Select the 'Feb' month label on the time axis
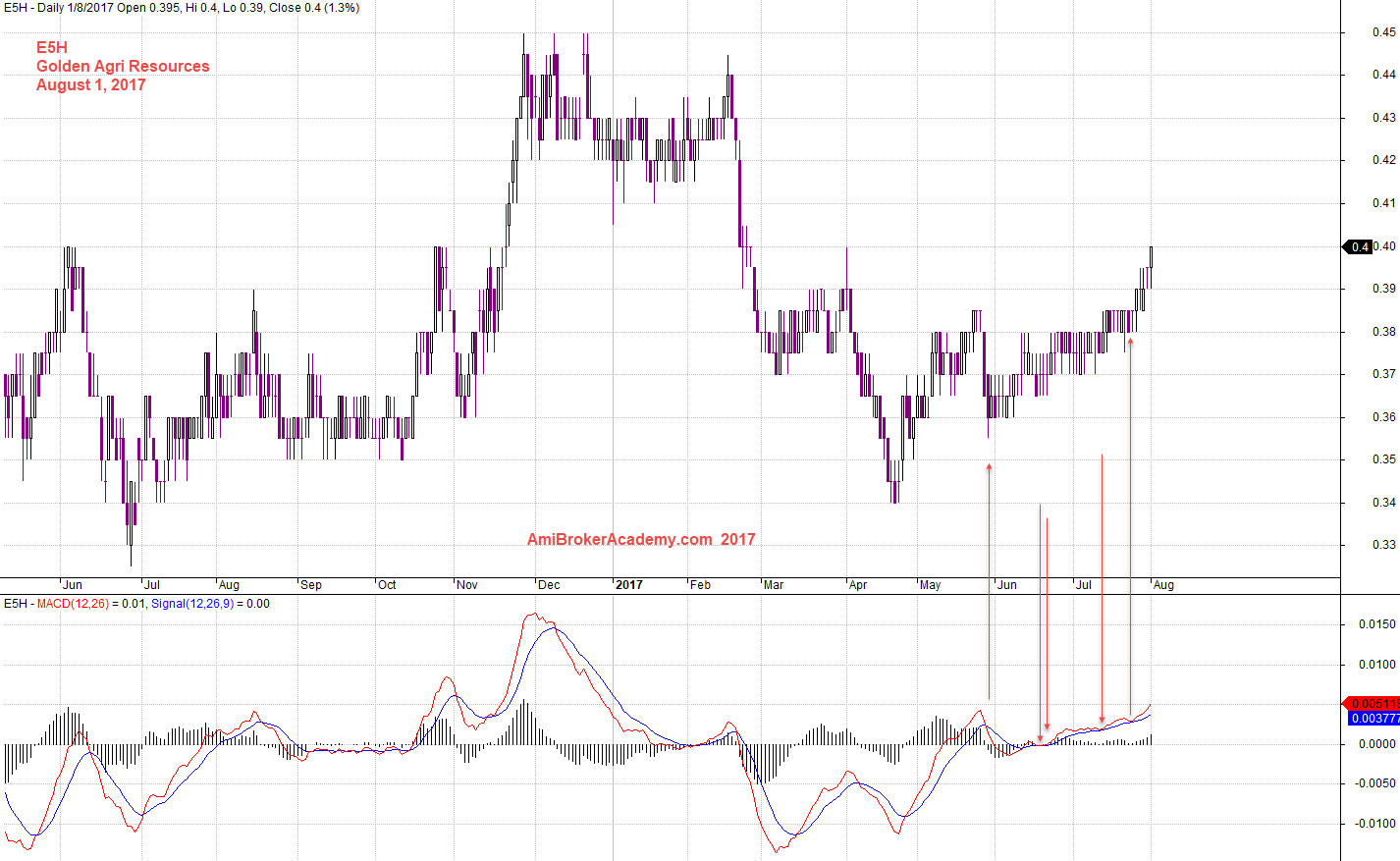Screen dimensions: 1400x861 click(x=700, y=585)
